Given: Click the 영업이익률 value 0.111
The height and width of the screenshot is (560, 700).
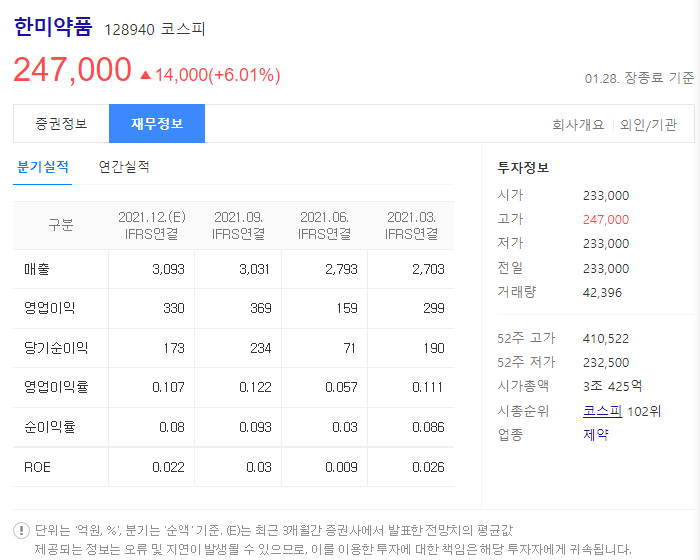Looking at the screenshot, I should (x=427, y=387).
